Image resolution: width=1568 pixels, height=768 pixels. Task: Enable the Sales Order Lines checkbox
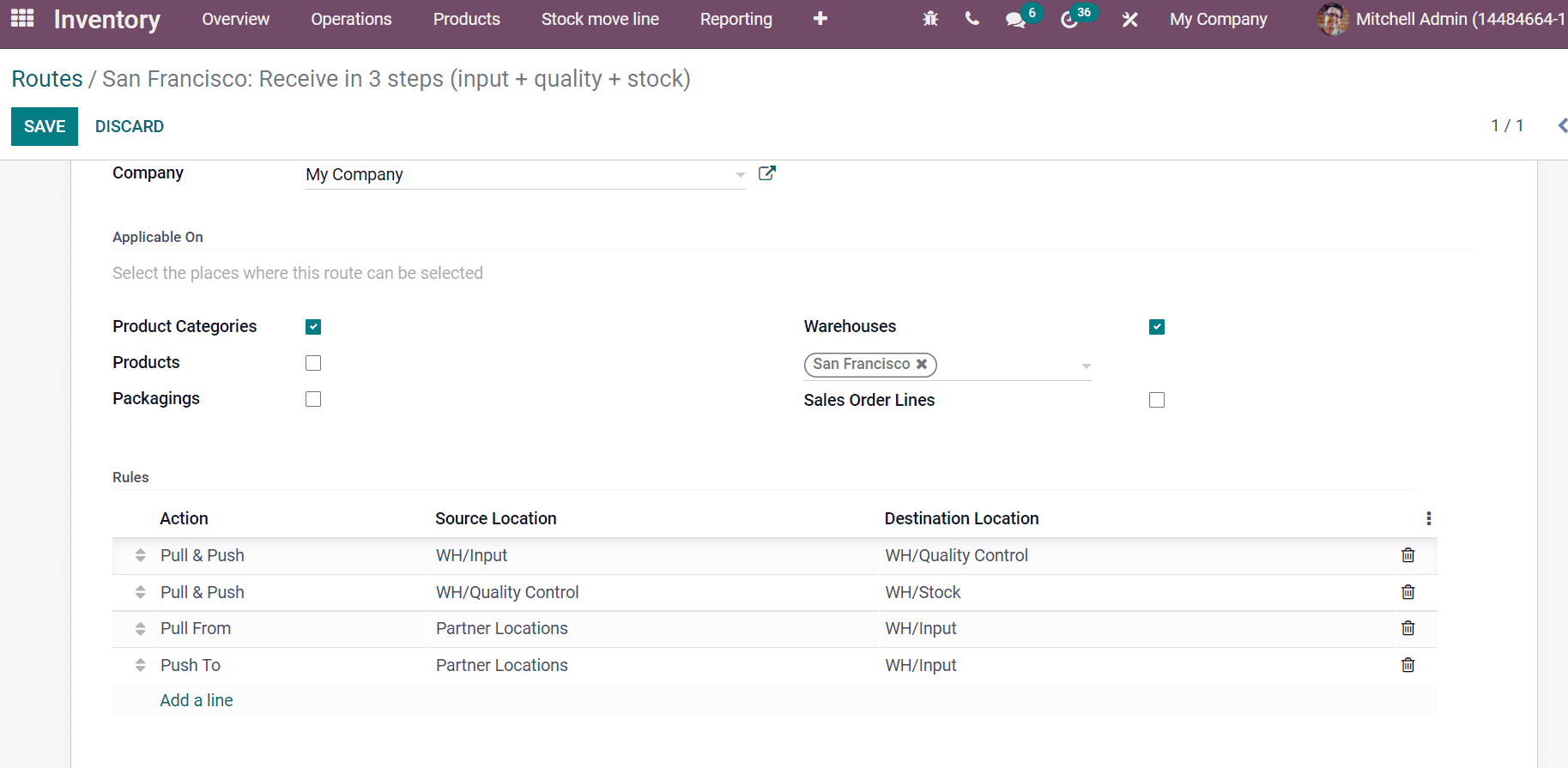(1157, 400)
